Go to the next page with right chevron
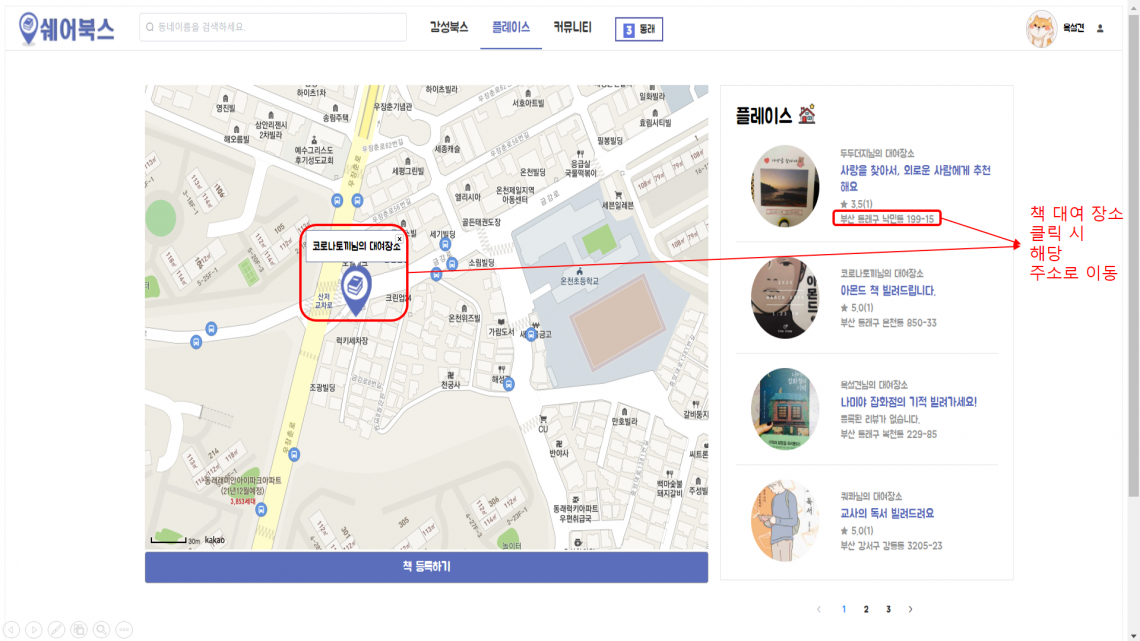 click(910, 609)
